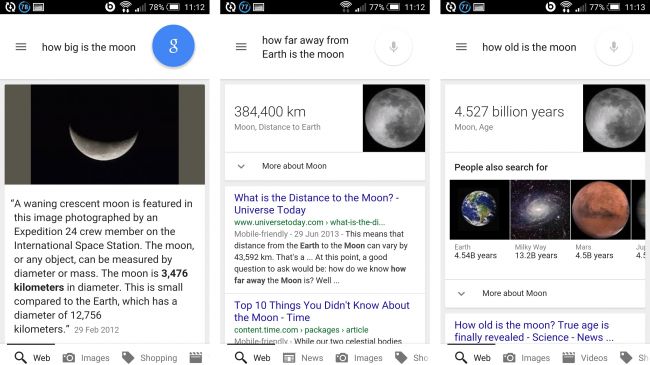This screenshot has width=650, height=365.
Task: Tap the waning crescent moon image
Action: coord(105,134)
